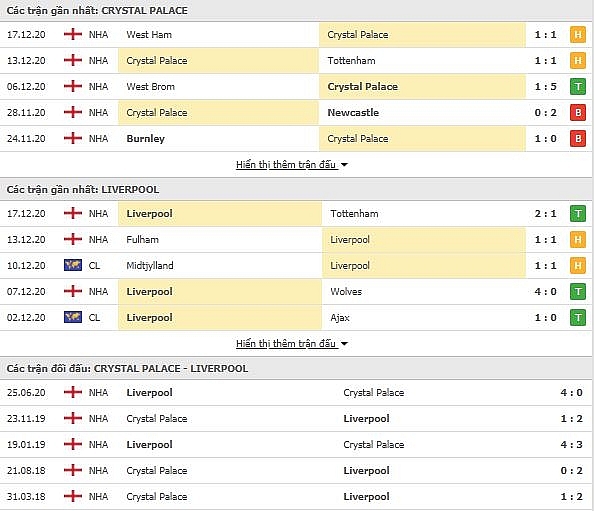Click the green T badge for West Brom match
The width and height of the screenshot is (594, 511).
click(x=578, y=87)
